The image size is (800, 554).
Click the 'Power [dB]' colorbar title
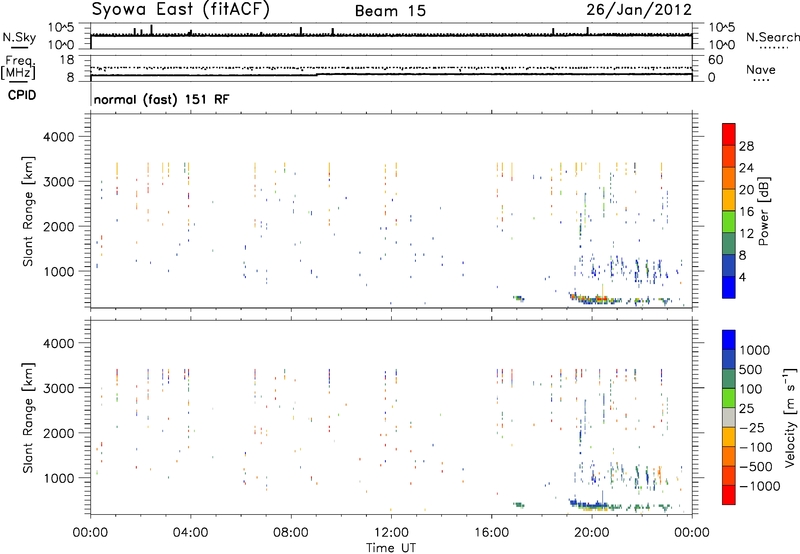pos(764,211)
